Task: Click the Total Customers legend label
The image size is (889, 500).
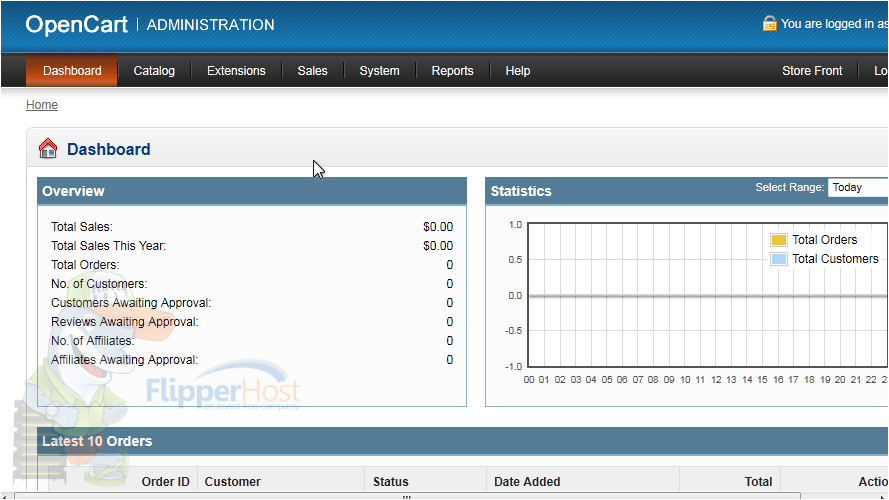Action: pyautogui.click(x=835, y=259)
